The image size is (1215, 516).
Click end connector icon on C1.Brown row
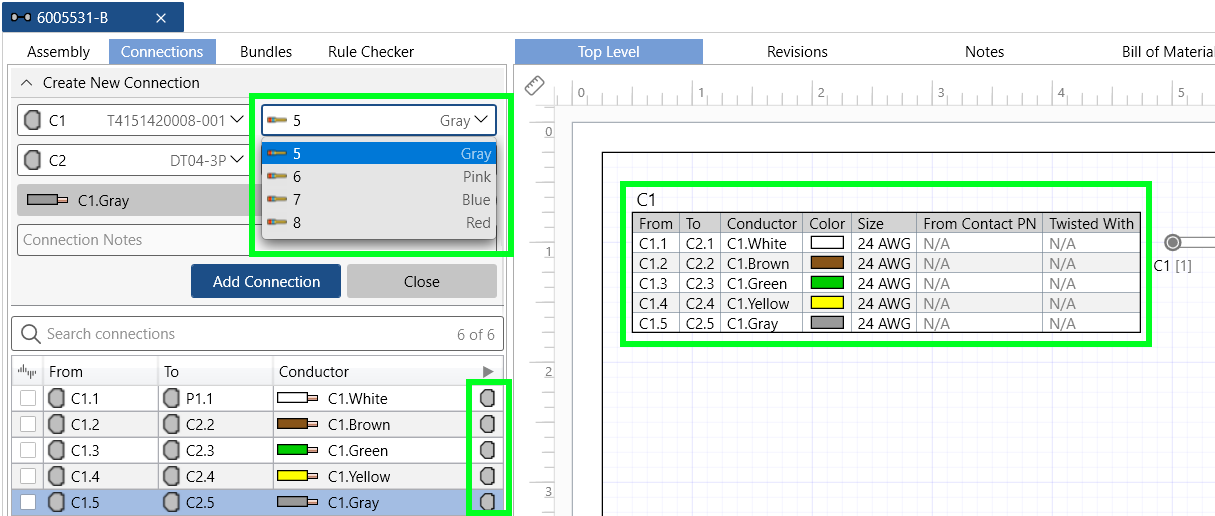click(x=488, y=424)
